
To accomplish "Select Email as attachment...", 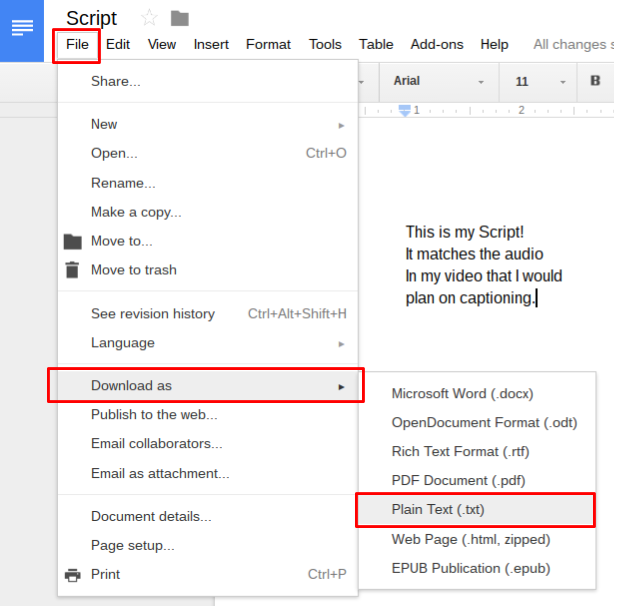I will pyautogui.click(x=208, y=473).
